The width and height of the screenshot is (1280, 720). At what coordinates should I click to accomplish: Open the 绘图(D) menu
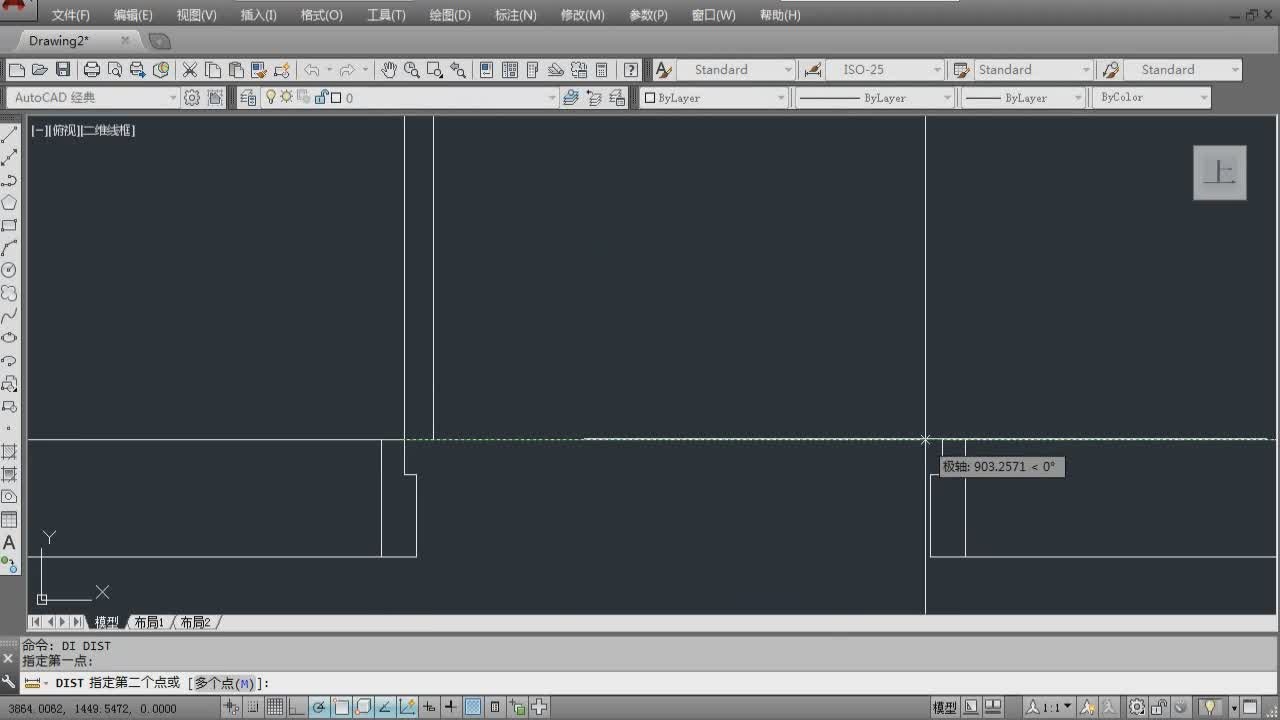449,15
